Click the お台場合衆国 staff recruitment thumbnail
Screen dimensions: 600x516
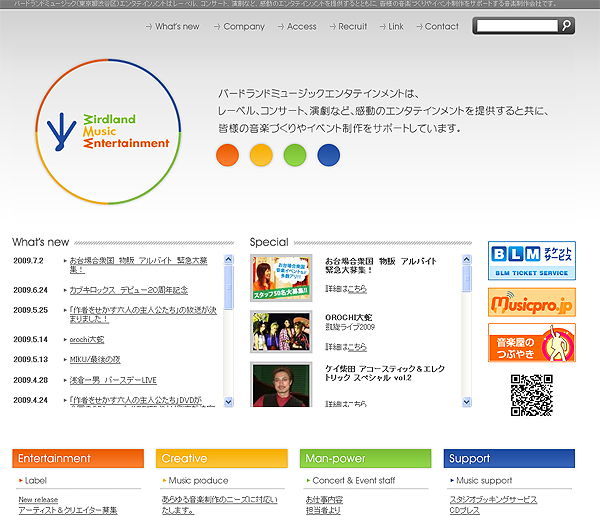[281, 278]
